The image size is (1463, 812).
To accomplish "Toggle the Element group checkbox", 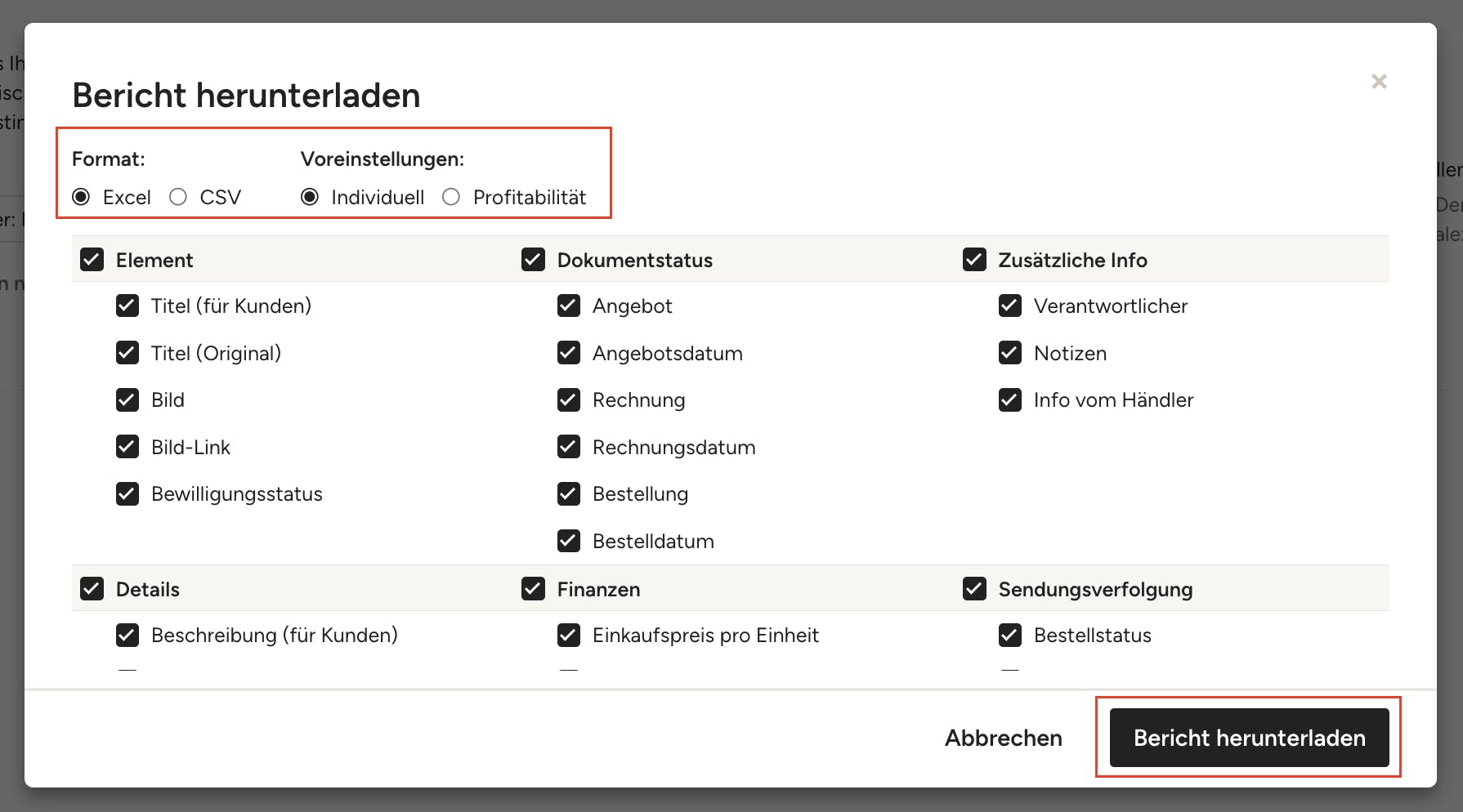I will click(x=92, y=260).
